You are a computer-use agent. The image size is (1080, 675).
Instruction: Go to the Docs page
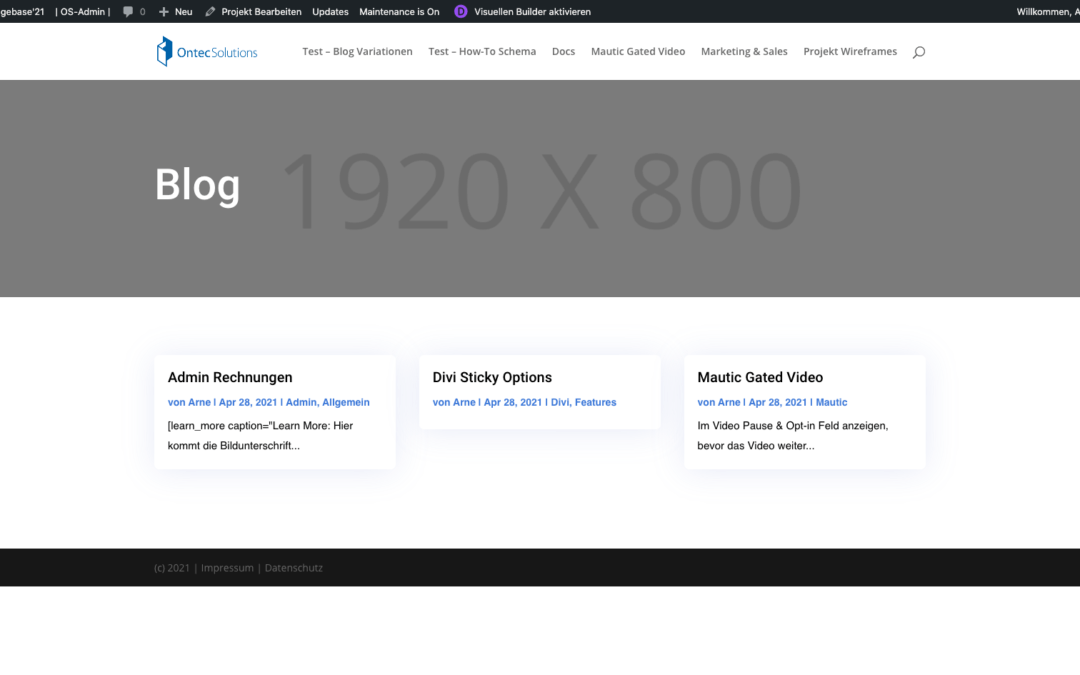(563, 52)
